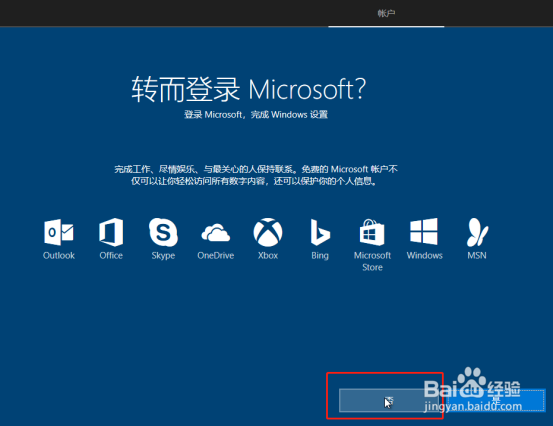Click the heading 转而登录 Microsoft?

coord(249,90)
